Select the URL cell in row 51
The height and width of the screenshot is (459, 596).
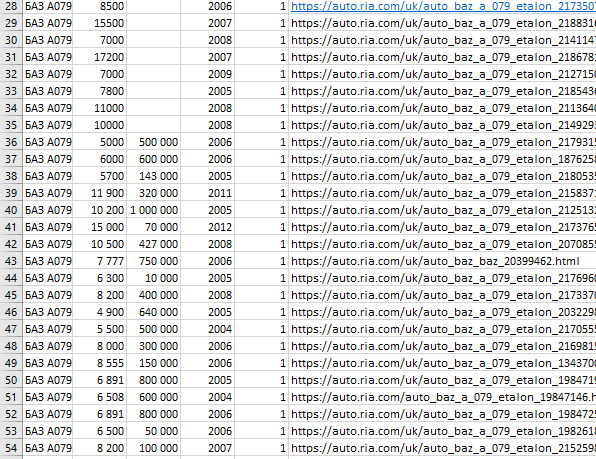click(442, 397)
